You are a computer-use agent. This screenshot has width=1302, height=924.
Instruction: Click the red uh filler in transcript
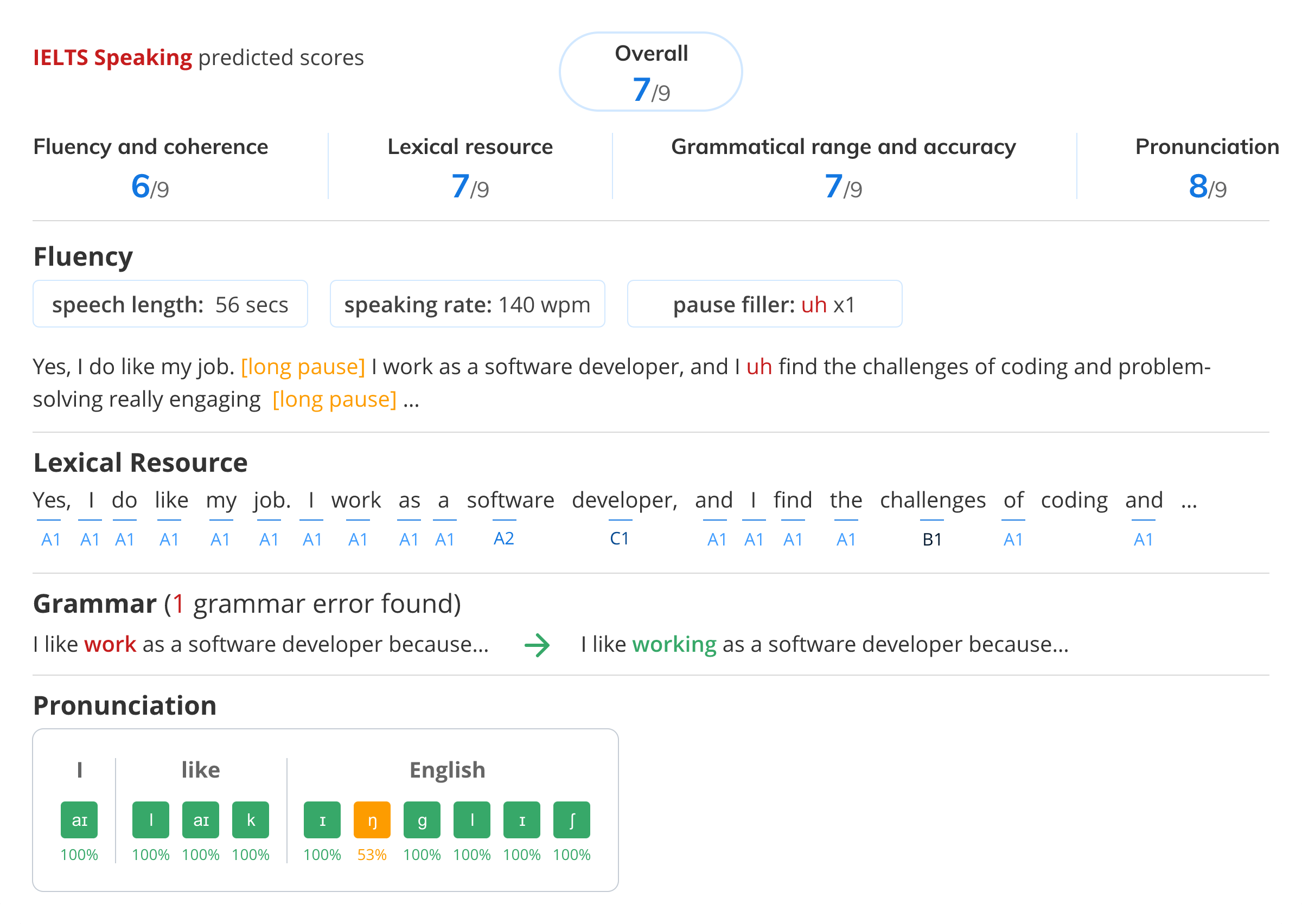pos(758,367)
